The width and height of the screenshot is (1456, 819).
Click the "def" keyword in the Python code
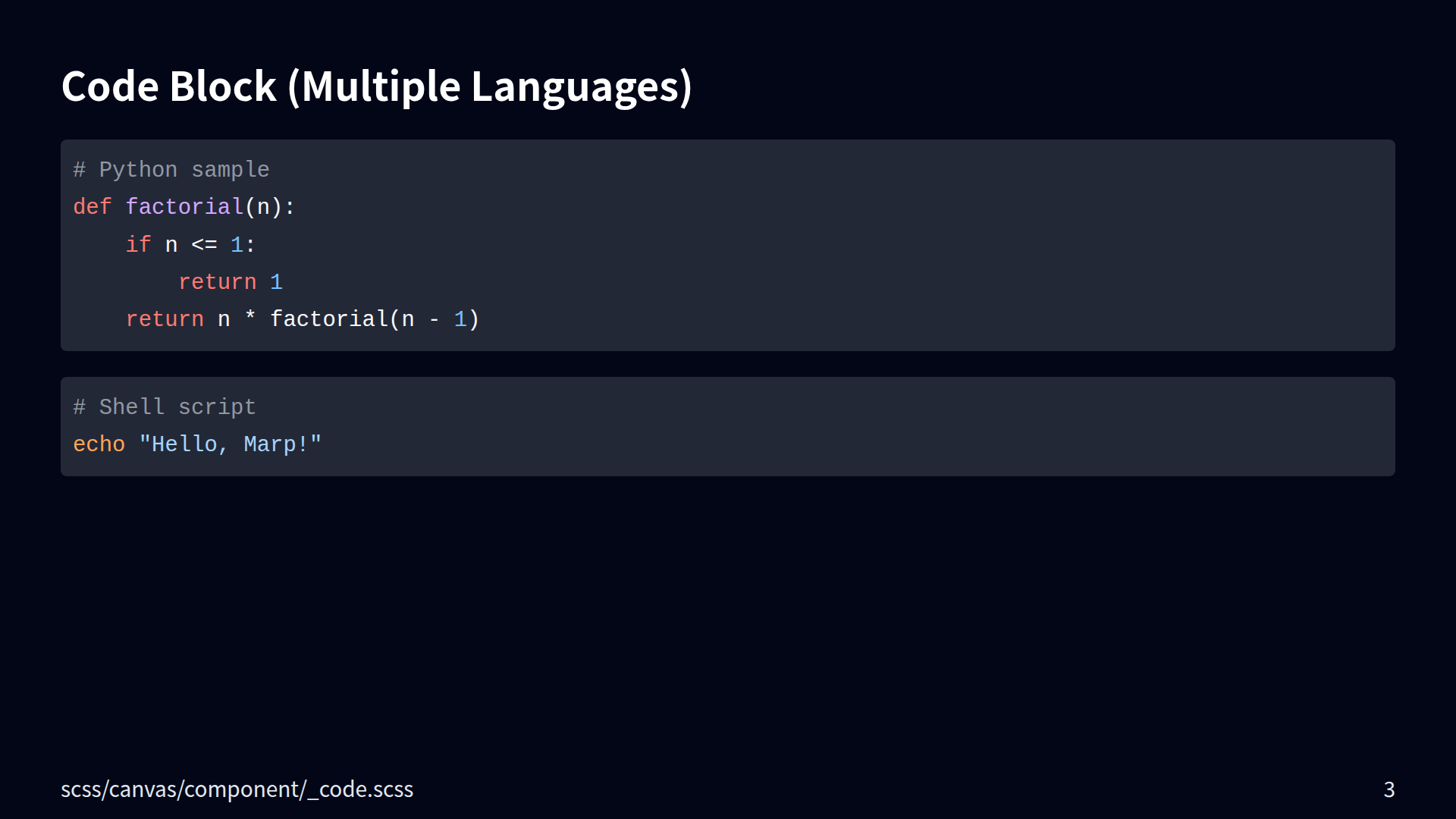[92, 207]
